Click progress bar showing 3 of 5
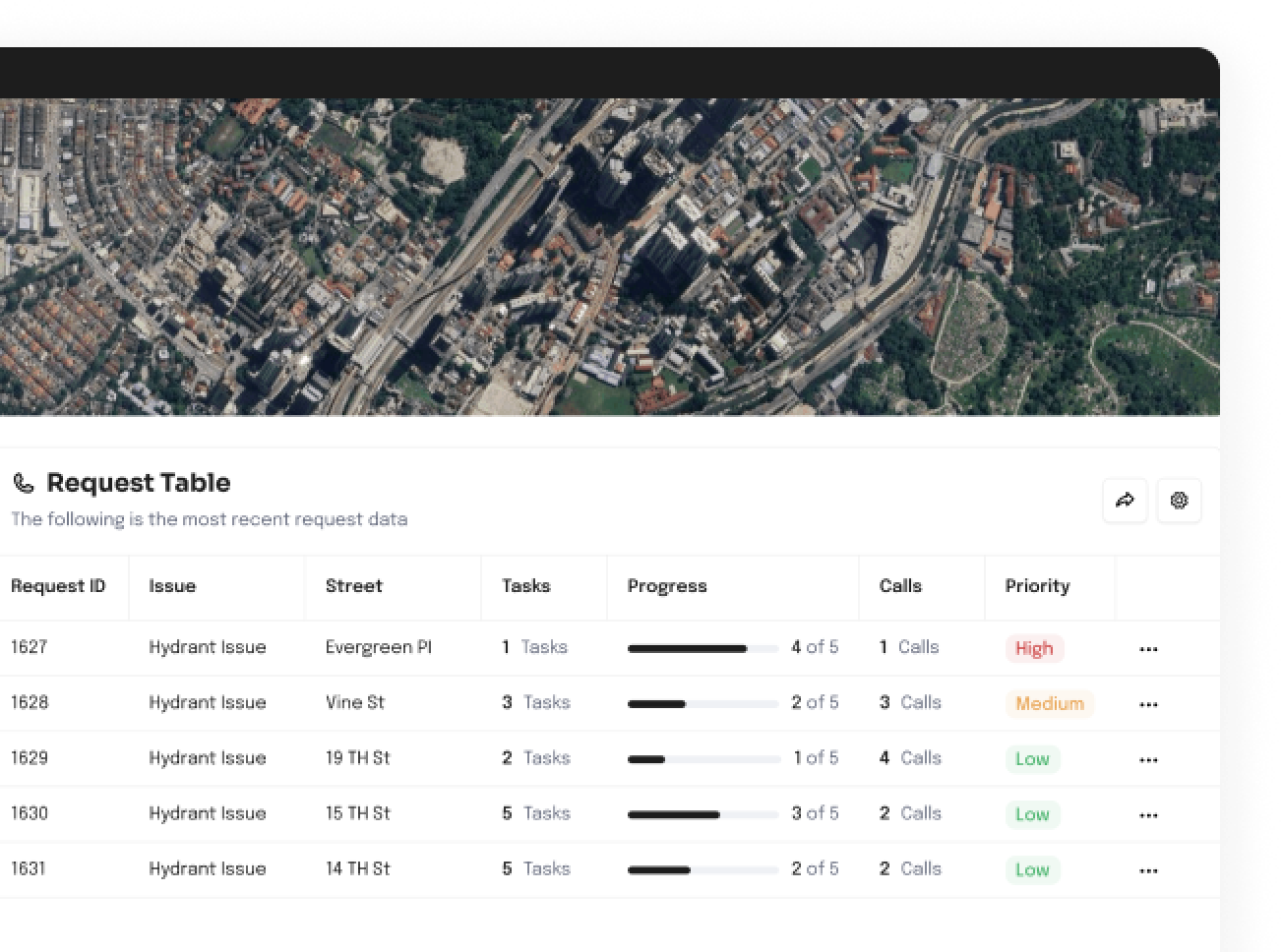Screen dimensions: 1283x952 [703, 815]
